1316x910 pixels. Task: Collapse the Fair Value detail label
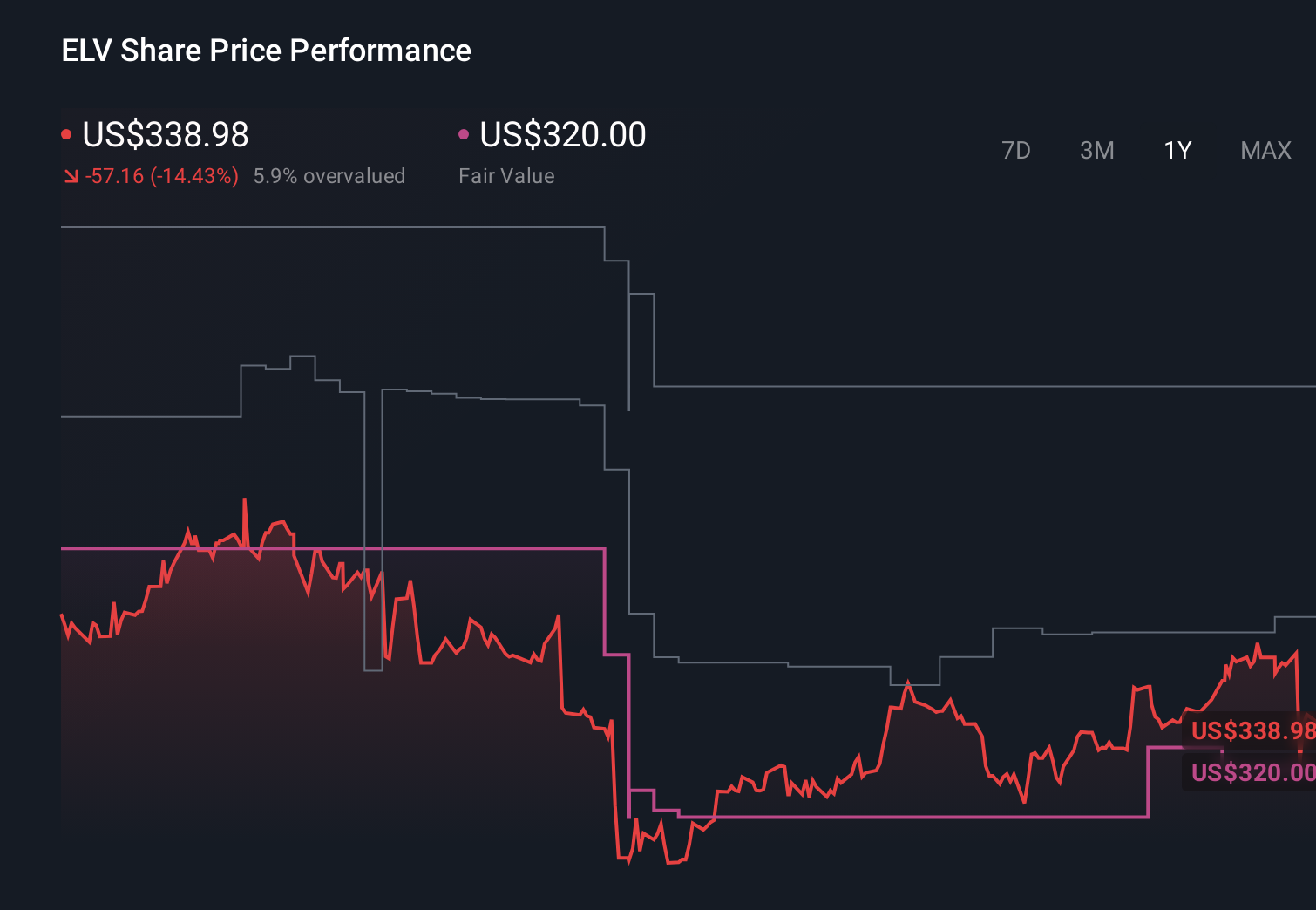coord(506,175)
